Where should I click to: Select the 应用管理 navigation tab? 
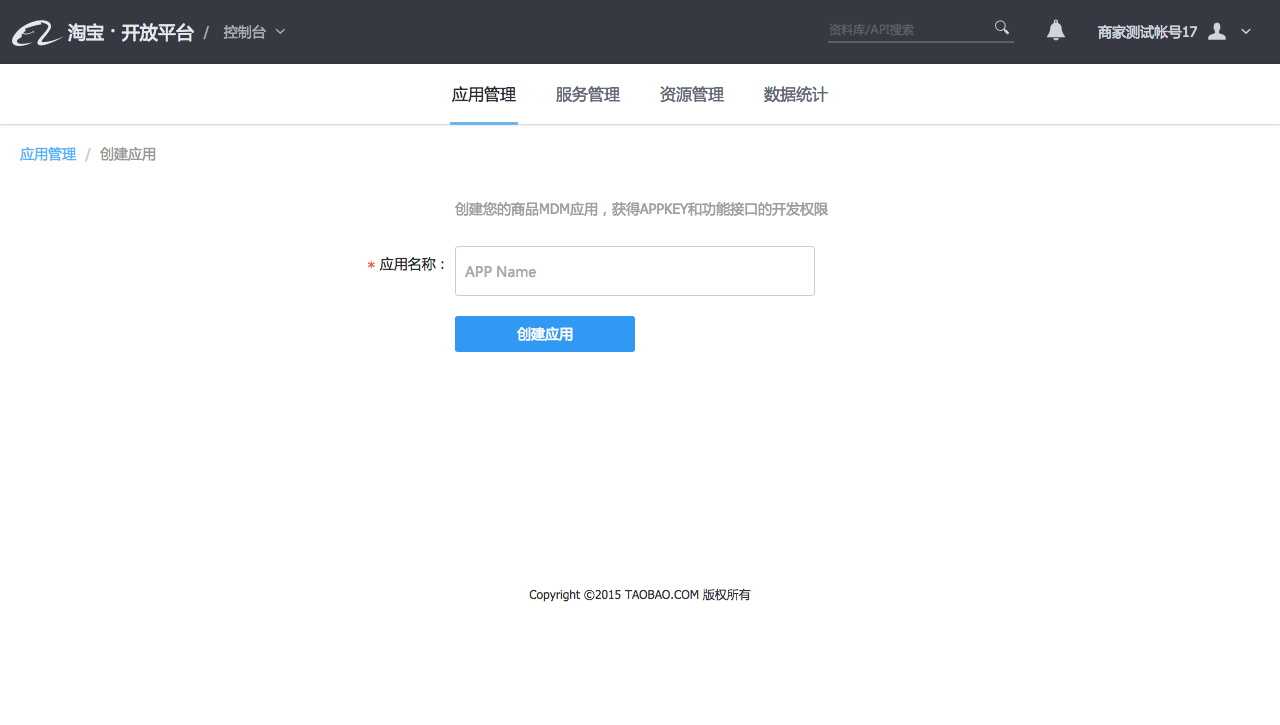[484, 94]
